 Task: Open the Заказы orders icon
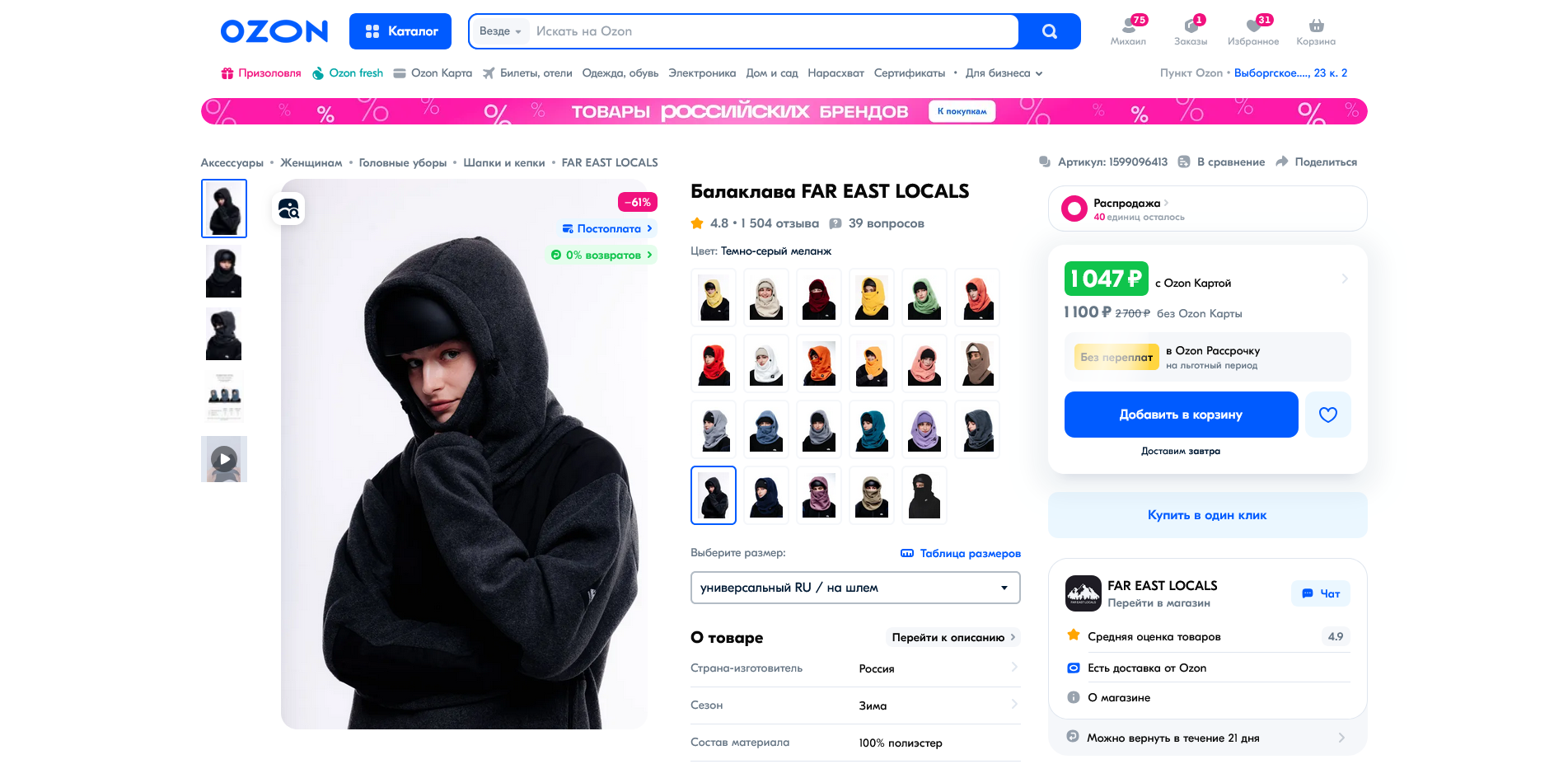(x=1191, y=31)
